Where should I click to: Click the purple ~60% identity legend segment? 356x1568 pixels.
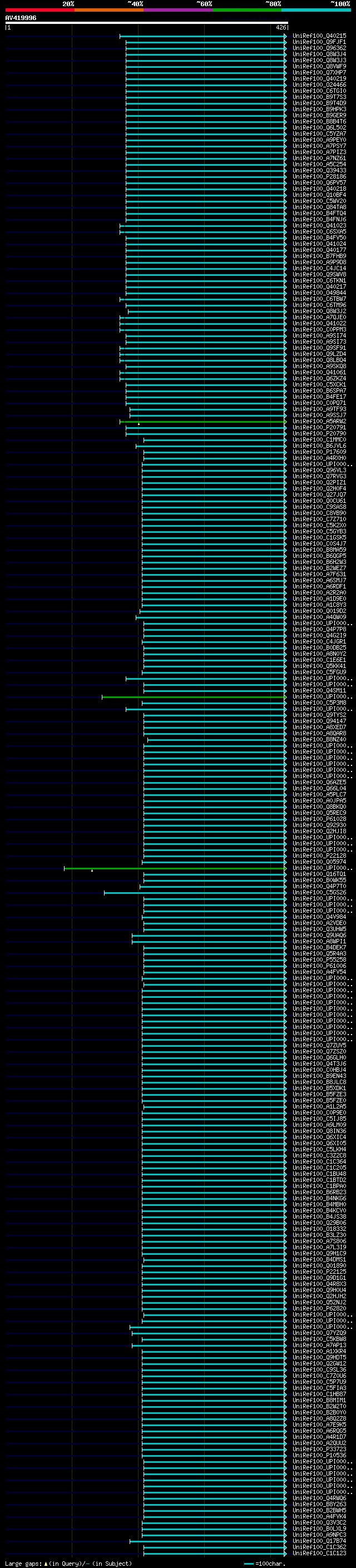(179, 10)
